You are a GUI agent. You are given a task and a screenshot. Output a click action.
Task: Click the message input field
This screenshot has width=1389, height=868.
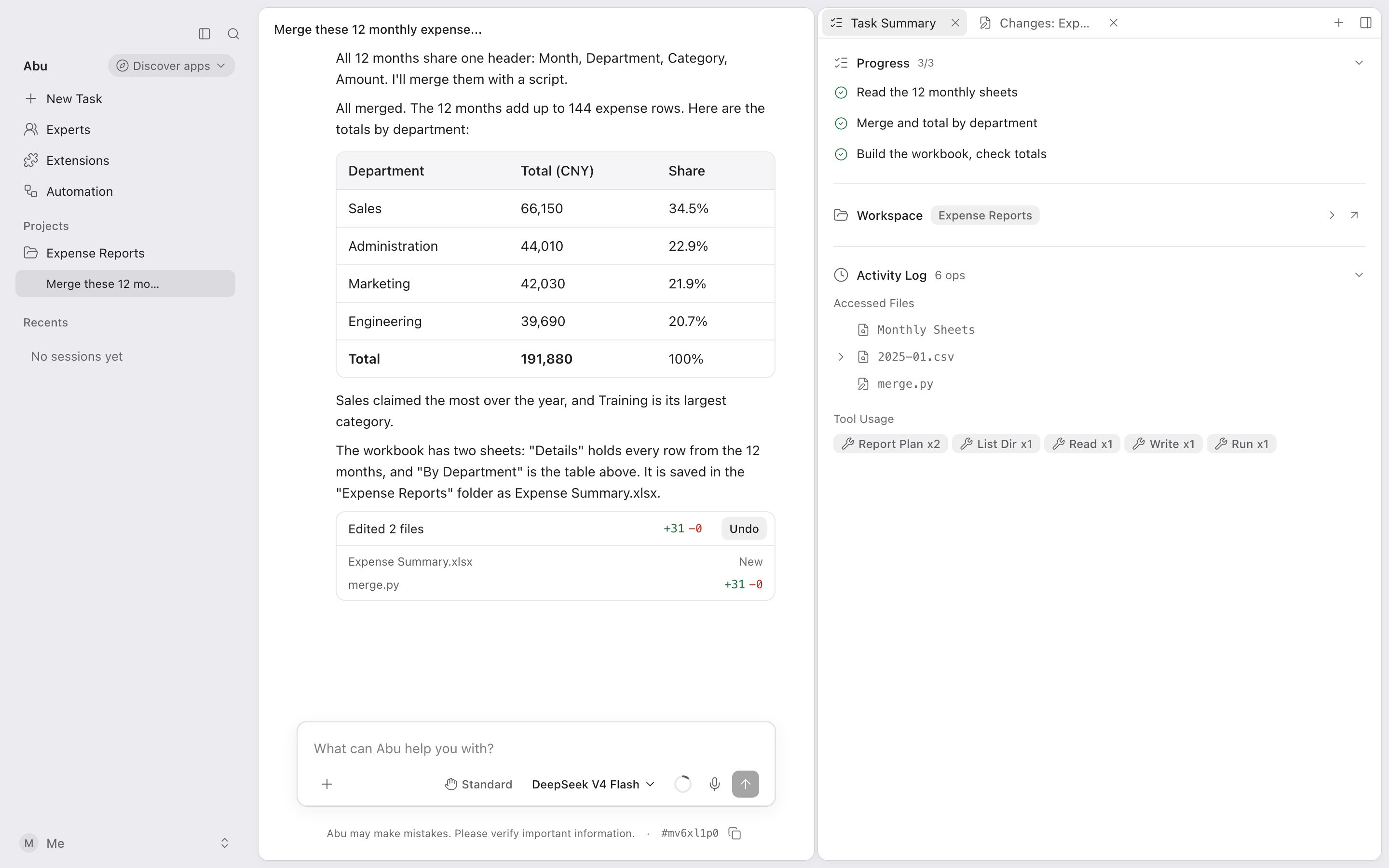(536, 748)
